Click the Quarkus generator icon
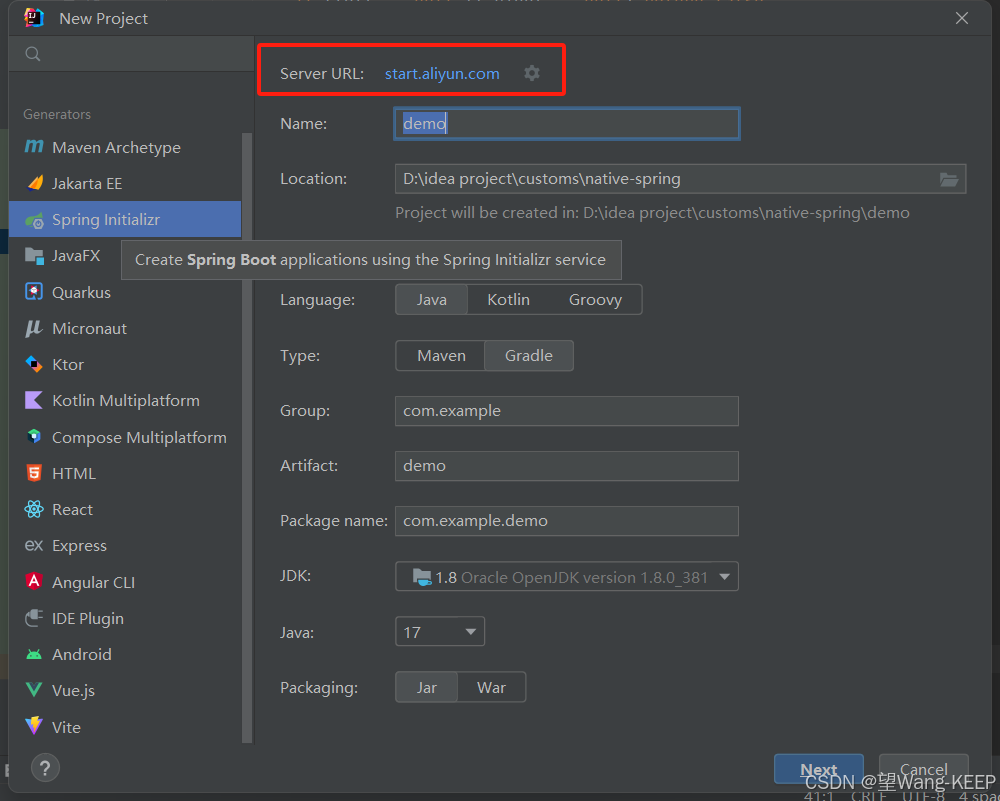The image size is (1000, 801). (34, 292)
